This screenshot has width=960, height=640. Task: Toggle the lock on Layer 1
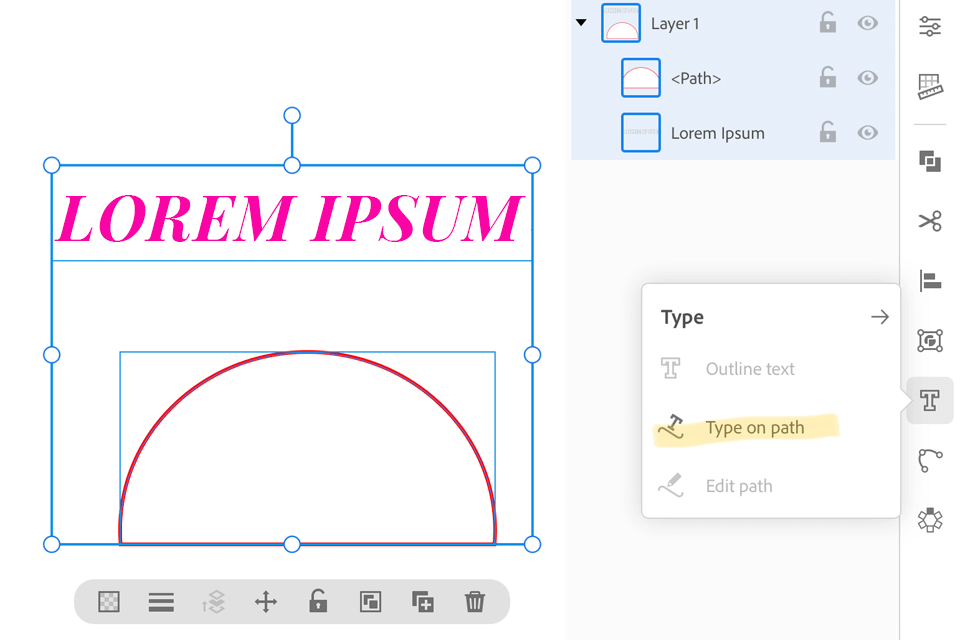click(x=828, y=23)
